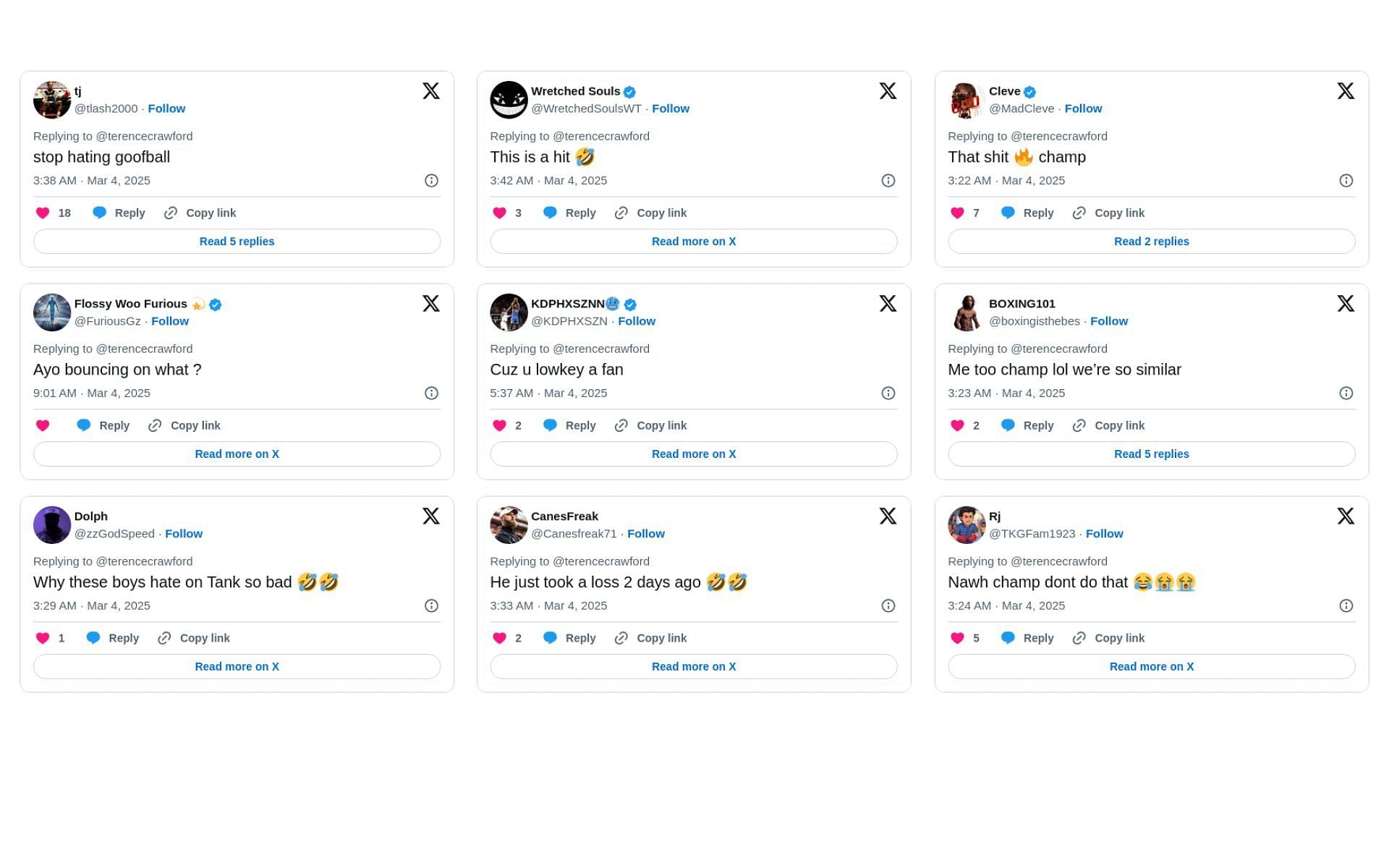Click the info icon on Cleve's tweet
This screenshot has width=1389, height=868.
pos(1346,180)
